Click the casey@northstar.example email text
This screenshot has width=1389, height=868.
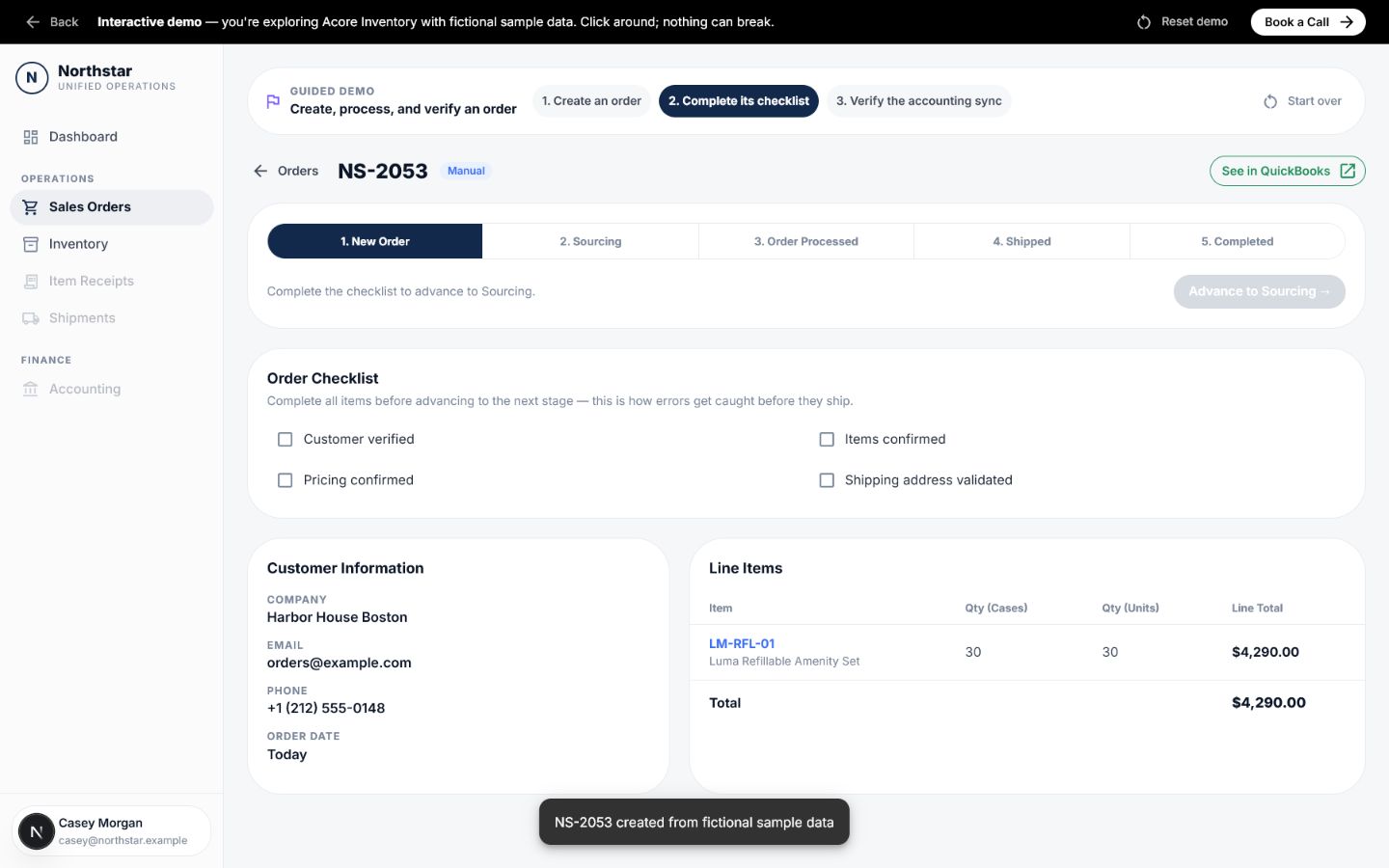point(123,841)
